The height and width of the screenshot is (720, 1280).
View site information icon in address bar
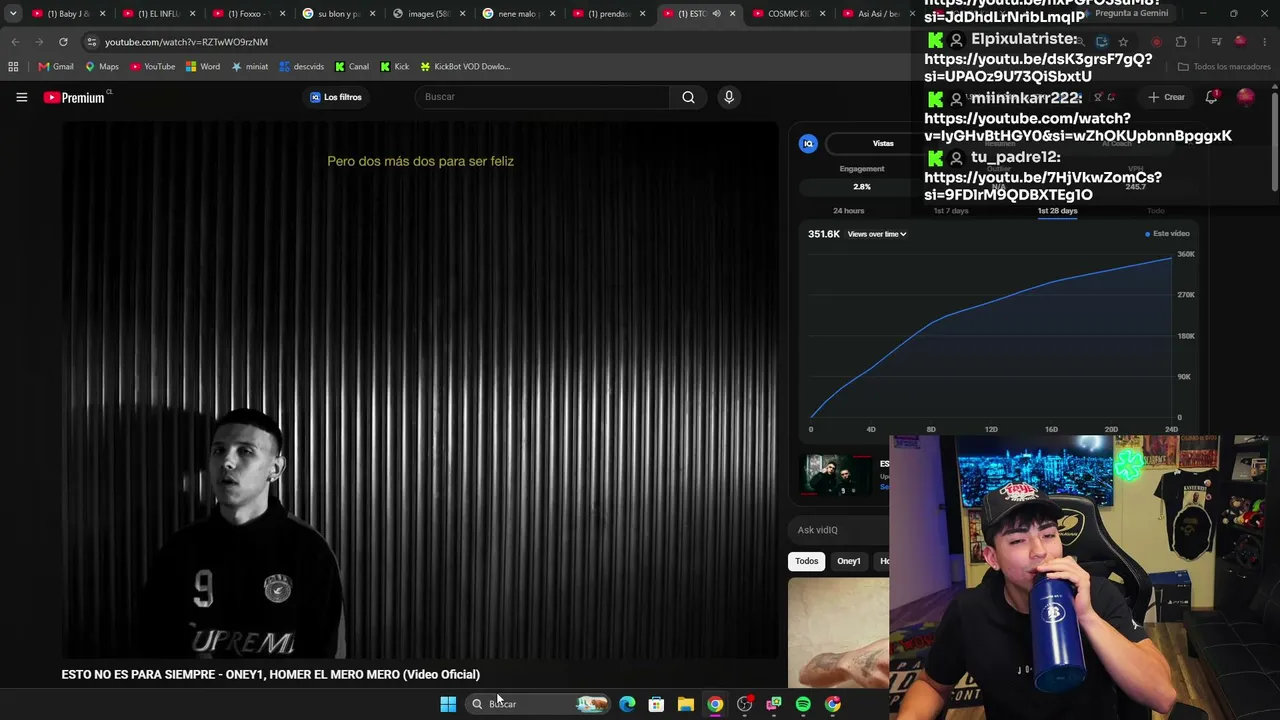(x=91, y=42)
